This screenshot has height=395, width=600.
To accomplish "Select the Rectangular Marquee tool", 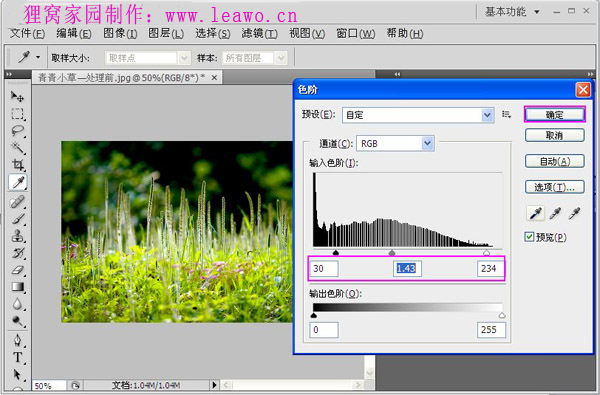I will pyautogui.click(x=17, y=114).
